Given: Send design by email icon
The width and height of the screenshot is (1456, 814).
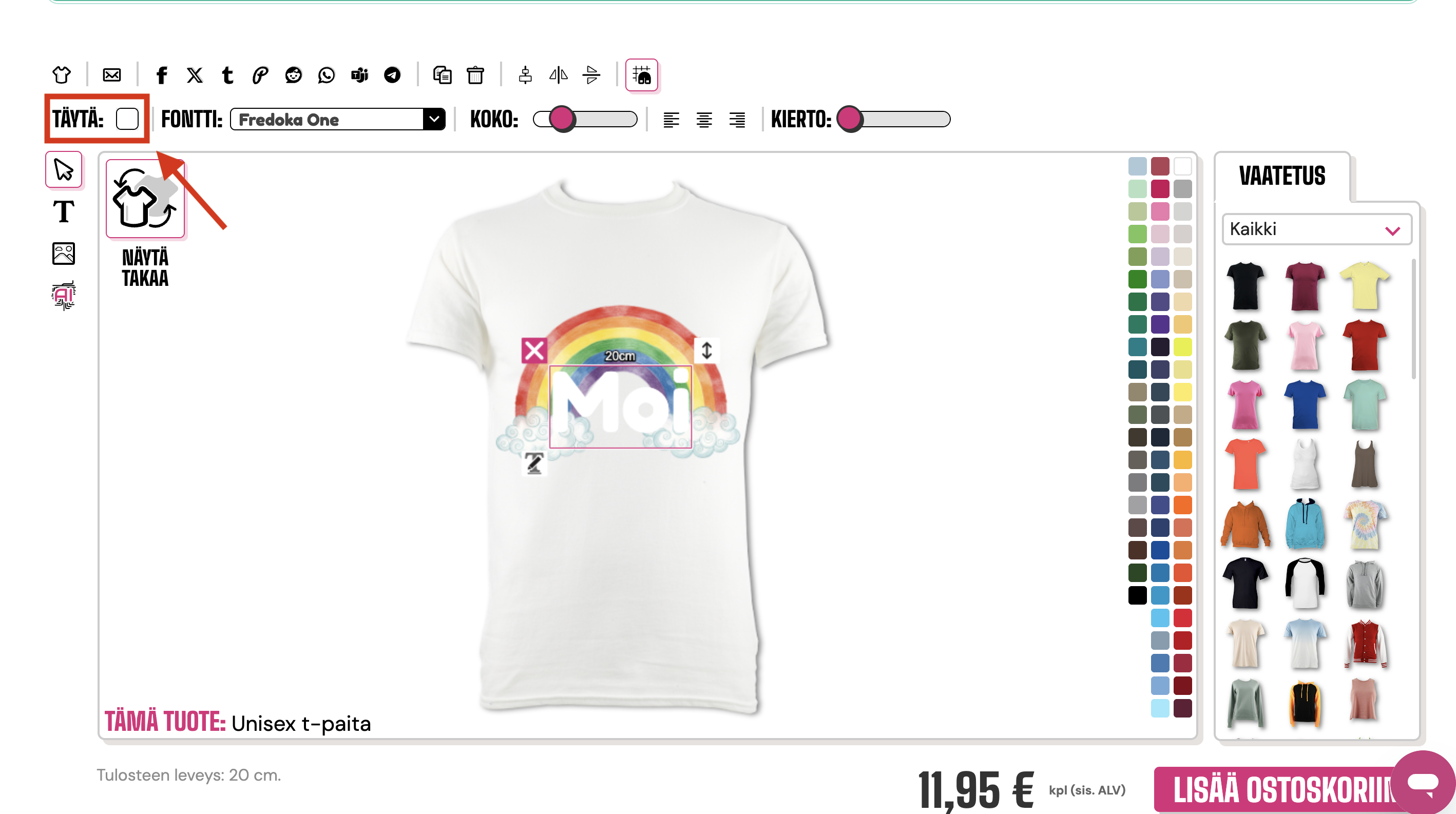Looking at the screenshot, I should (112, 74).
